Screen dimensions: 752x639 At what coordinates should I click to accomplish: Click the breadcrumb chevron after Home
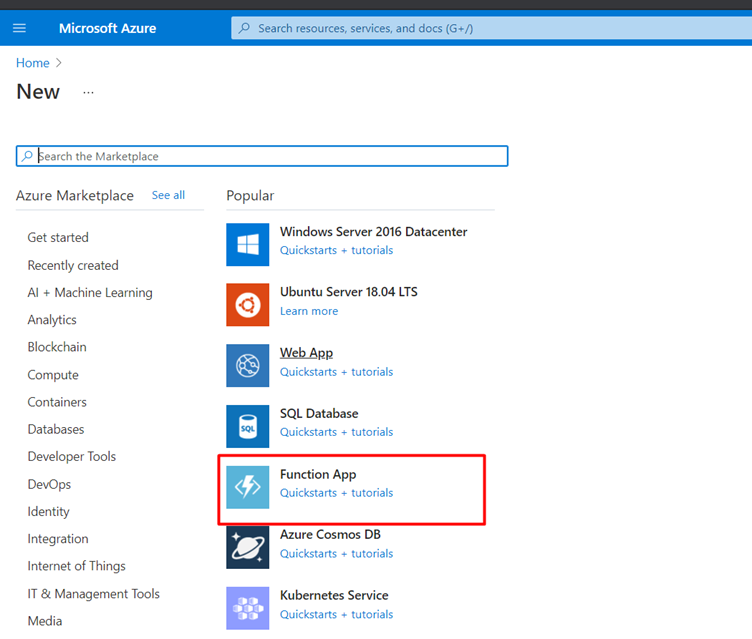click(x=59, y=63)
